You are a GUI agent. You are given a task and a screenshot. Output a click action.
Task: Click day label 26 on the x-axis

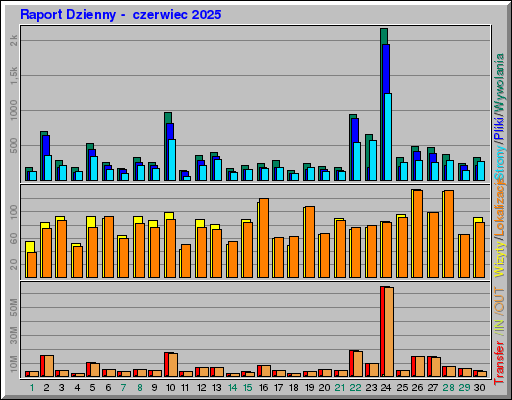click(x=417, y=388)
